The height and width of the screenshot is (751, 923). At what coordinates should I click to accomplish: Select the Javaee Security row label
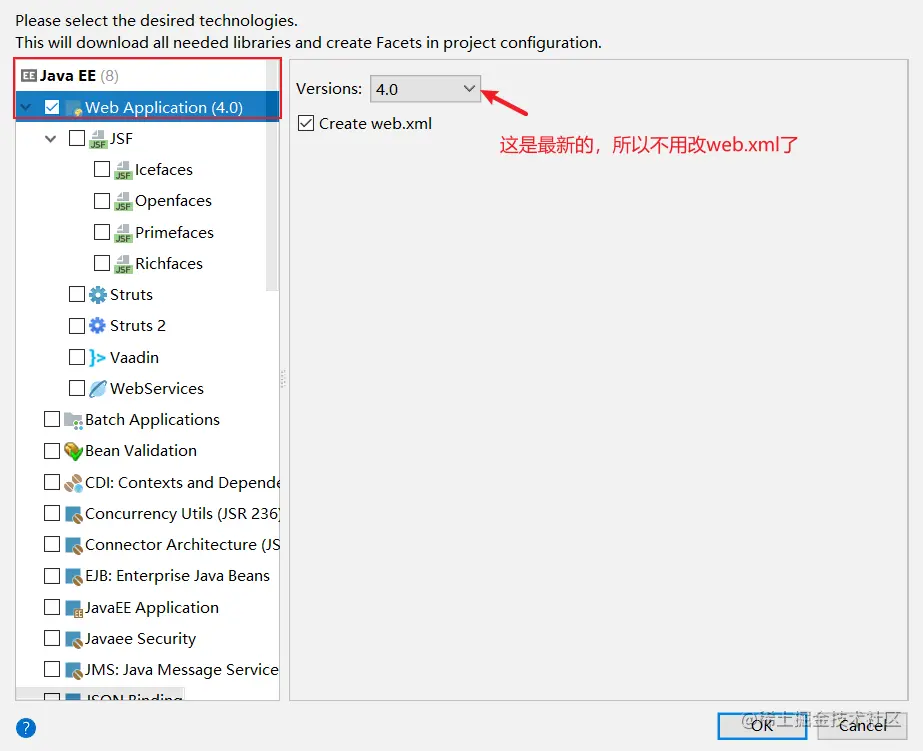[x=140, y=639]
